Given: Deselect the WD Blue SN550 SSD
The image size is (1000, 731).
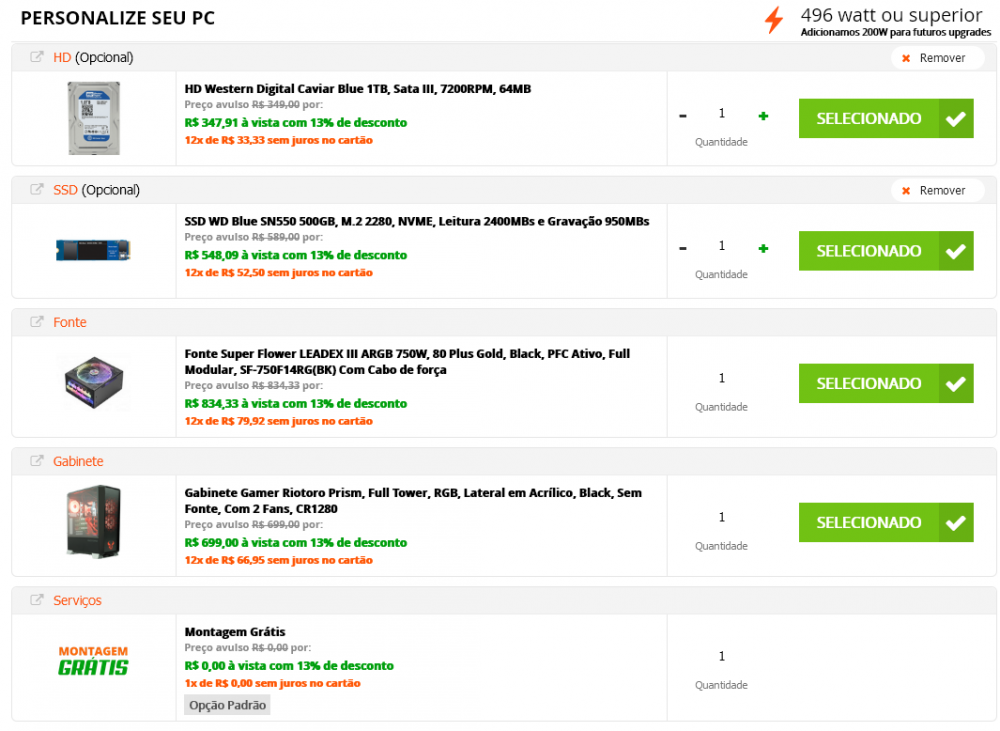Looking at the screenshot, I should coord(885,251).
